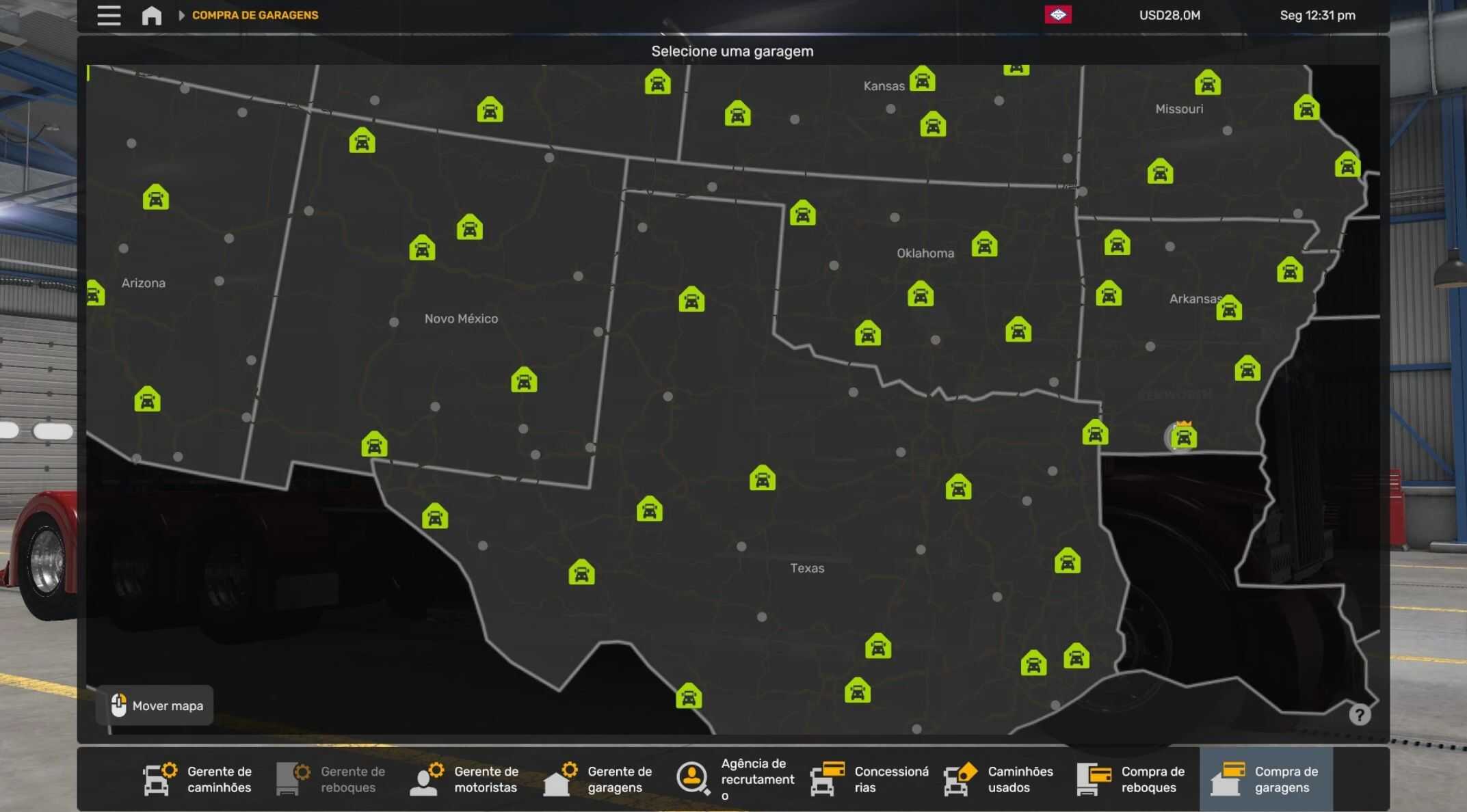Click the Compra de garagens active tab
The image size is (1467, 812).
tap(1265, 779)
